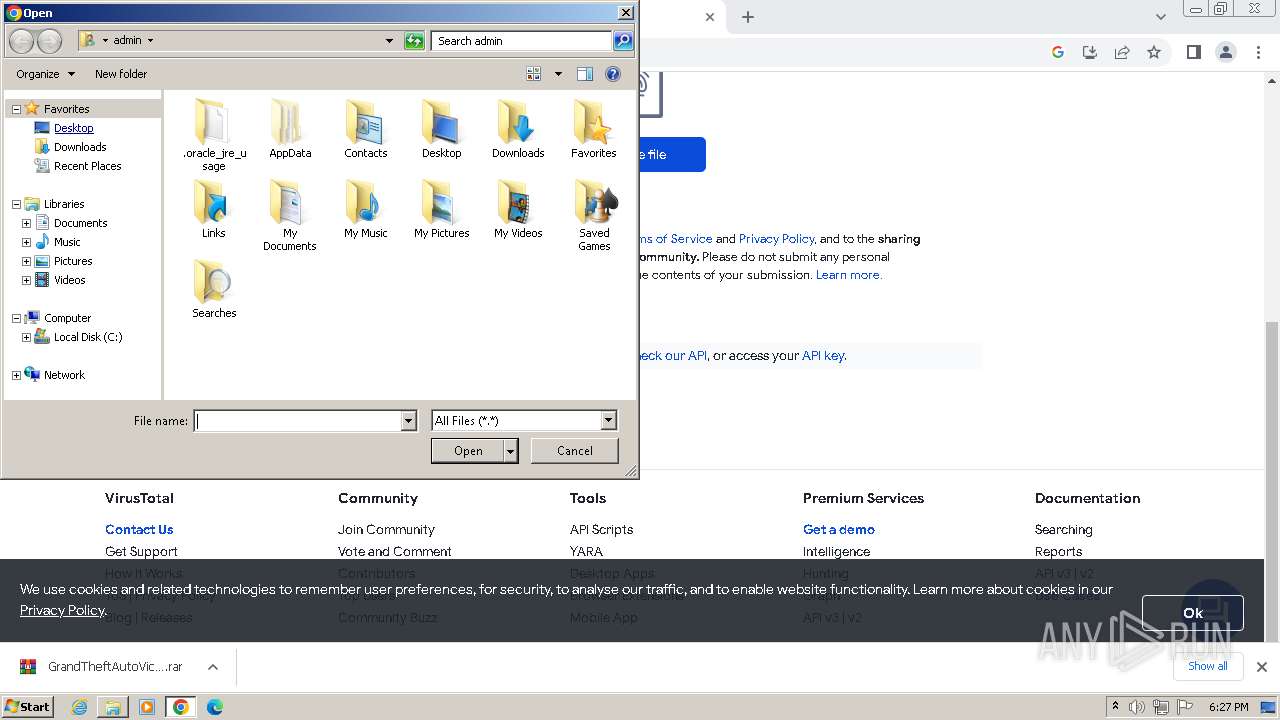1280x720 pixels.
Task: Open the views dropdown arrow
Action: pos(558,74)
